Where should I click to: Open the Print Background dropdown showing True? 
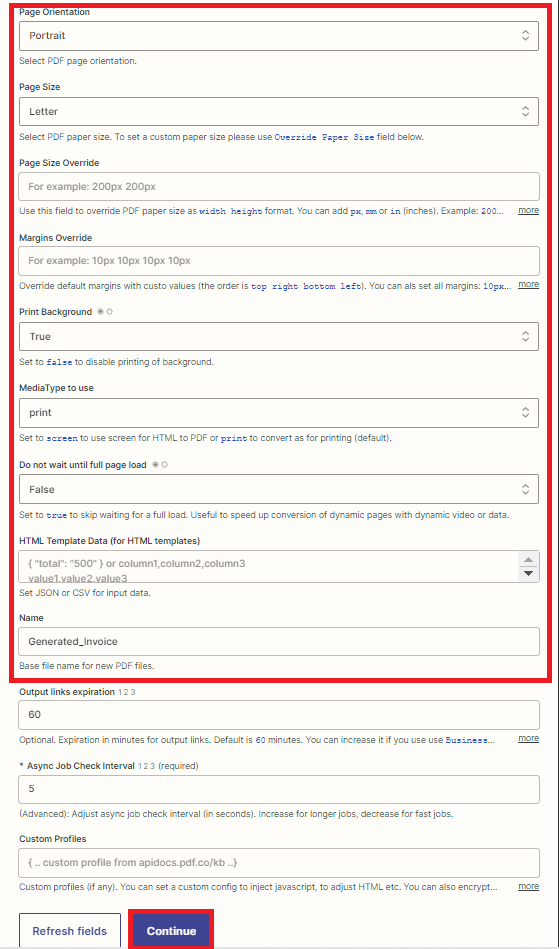click(x=279, y=336)
